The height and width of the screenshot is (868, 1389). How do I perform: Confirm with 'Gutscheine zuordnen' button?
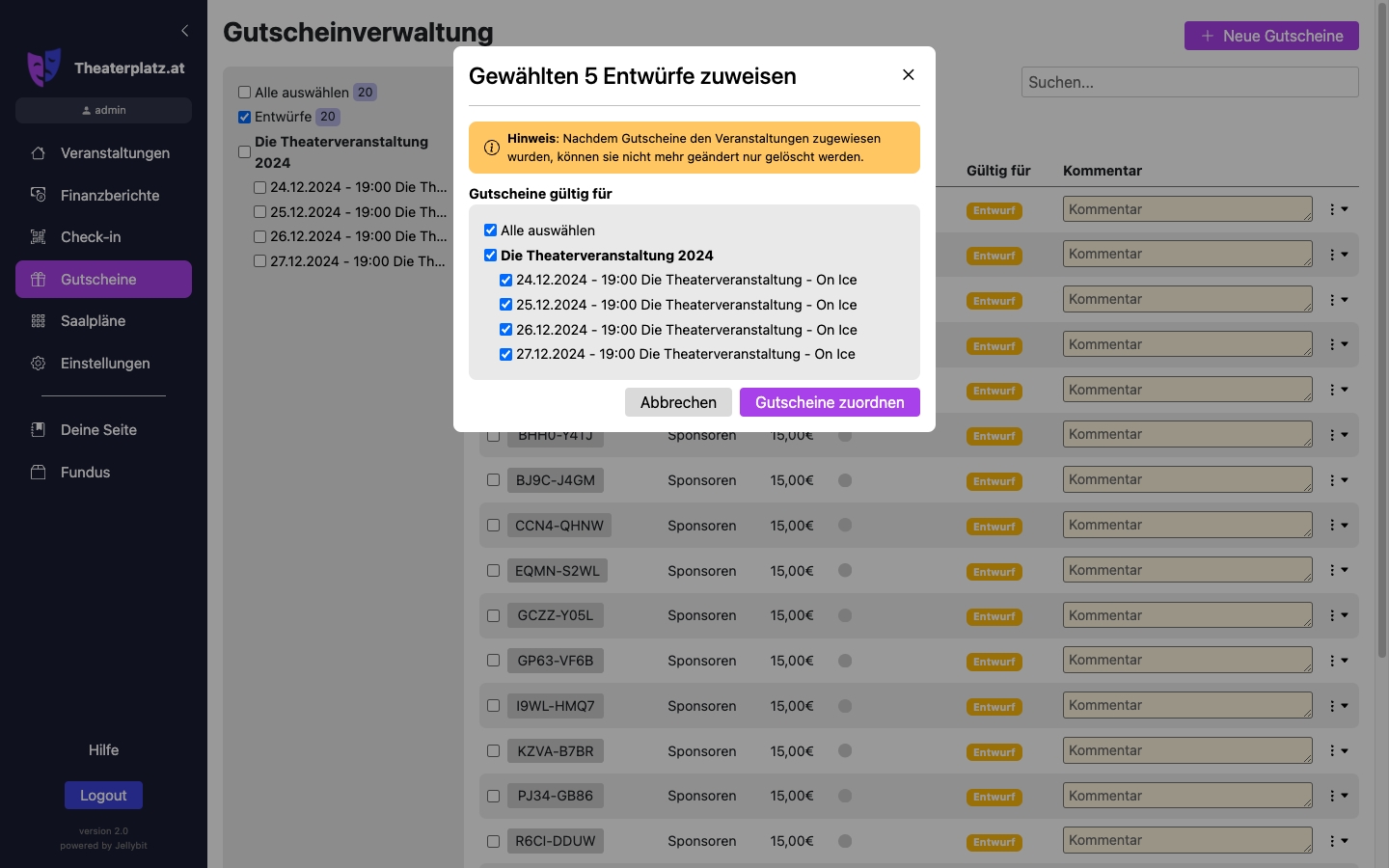pyautogui.click(x=830, y=402)
